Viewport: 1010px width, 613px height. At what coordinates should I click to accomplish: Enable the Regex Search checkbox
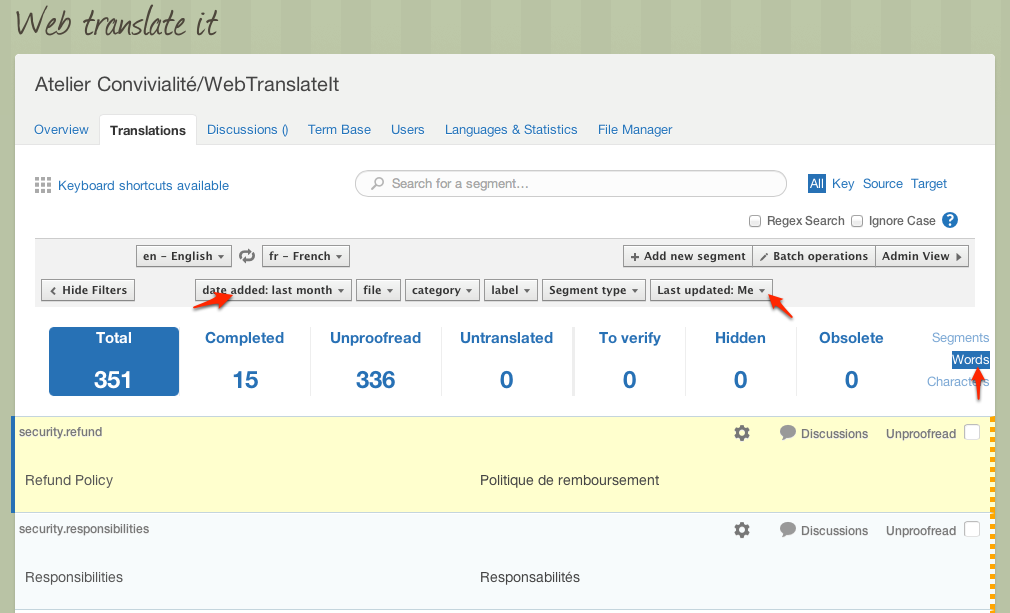click(755, 221)
